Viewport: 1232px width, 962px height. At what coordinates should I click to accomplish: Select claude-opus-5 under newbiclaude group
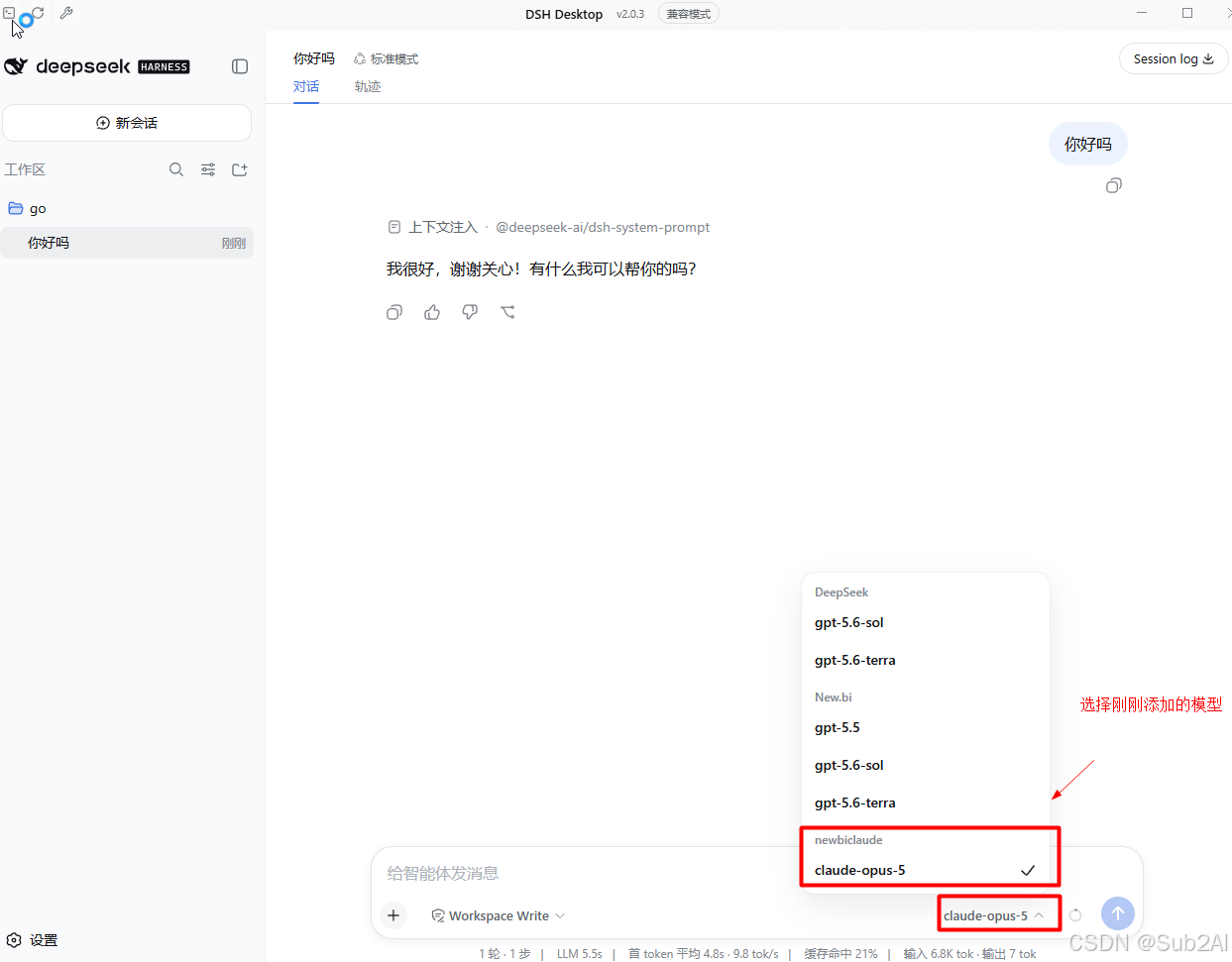[x=925, y=871]
